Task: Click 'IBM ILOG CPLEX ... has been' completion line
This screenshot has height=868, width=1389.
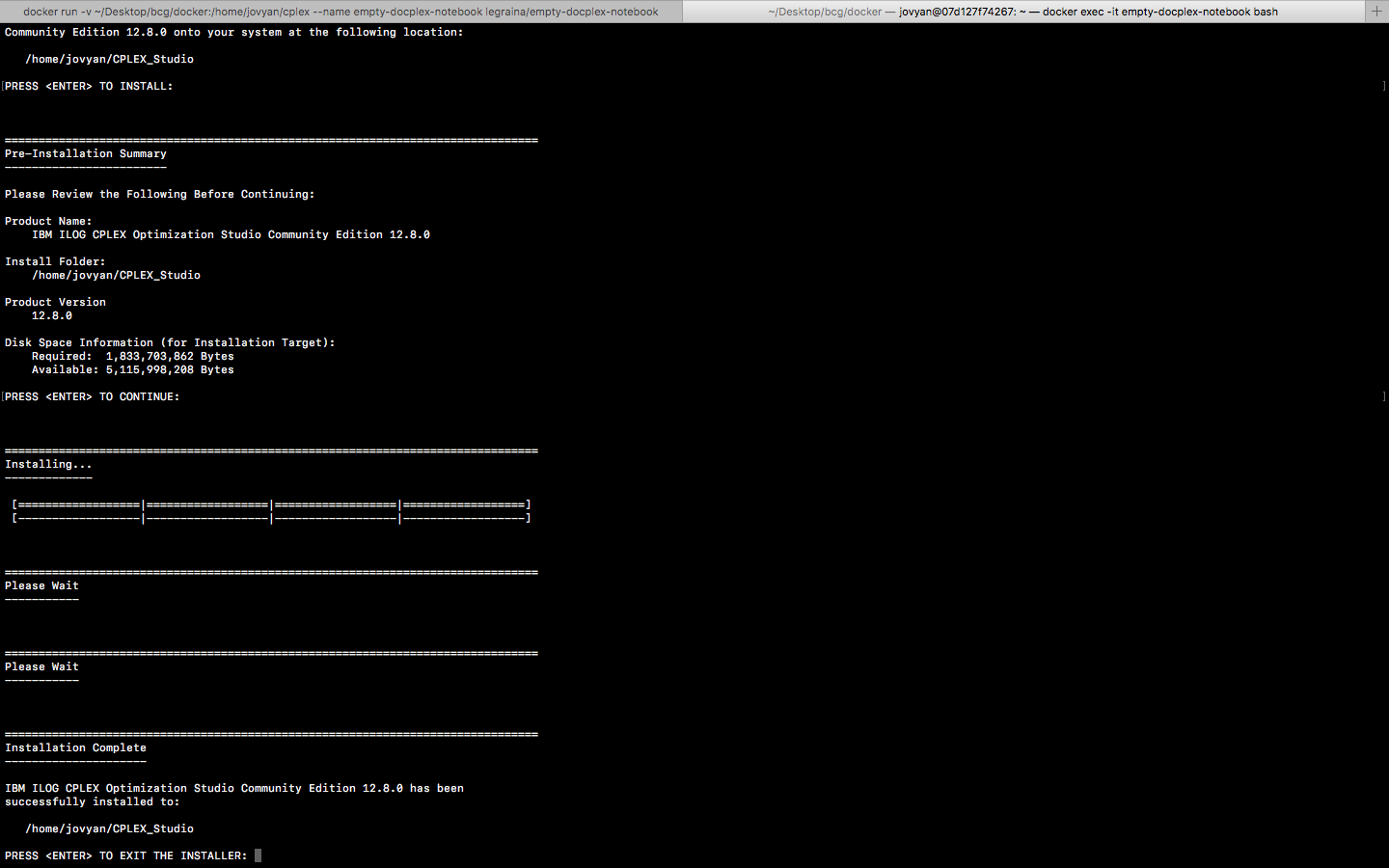Action: coord(234,788)
